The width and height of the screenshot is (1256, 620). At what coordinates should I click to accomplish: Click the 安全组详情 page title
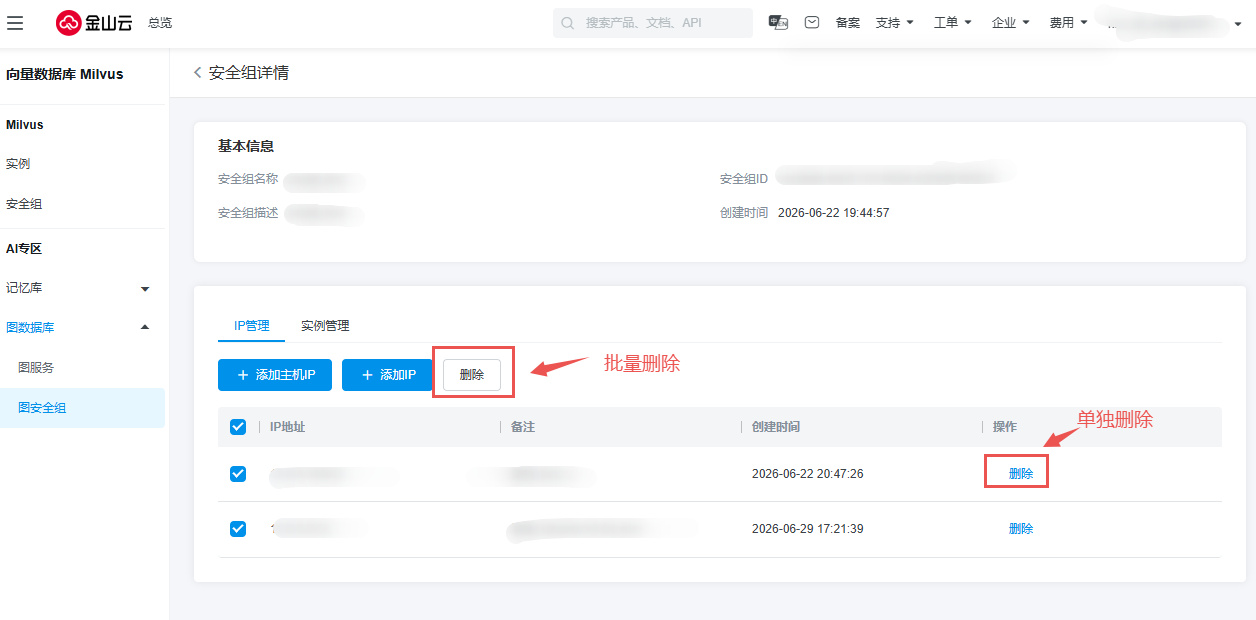(x=249, y=73)
